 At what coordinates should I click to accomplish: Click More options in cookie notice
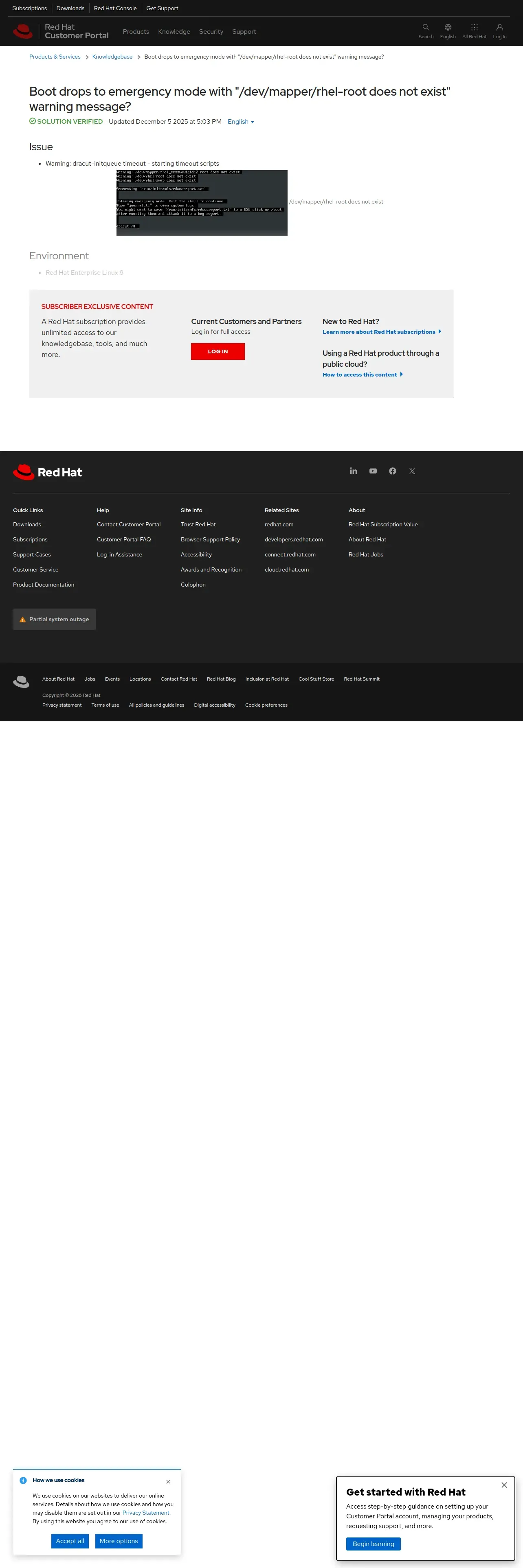tap(119, 1541)
